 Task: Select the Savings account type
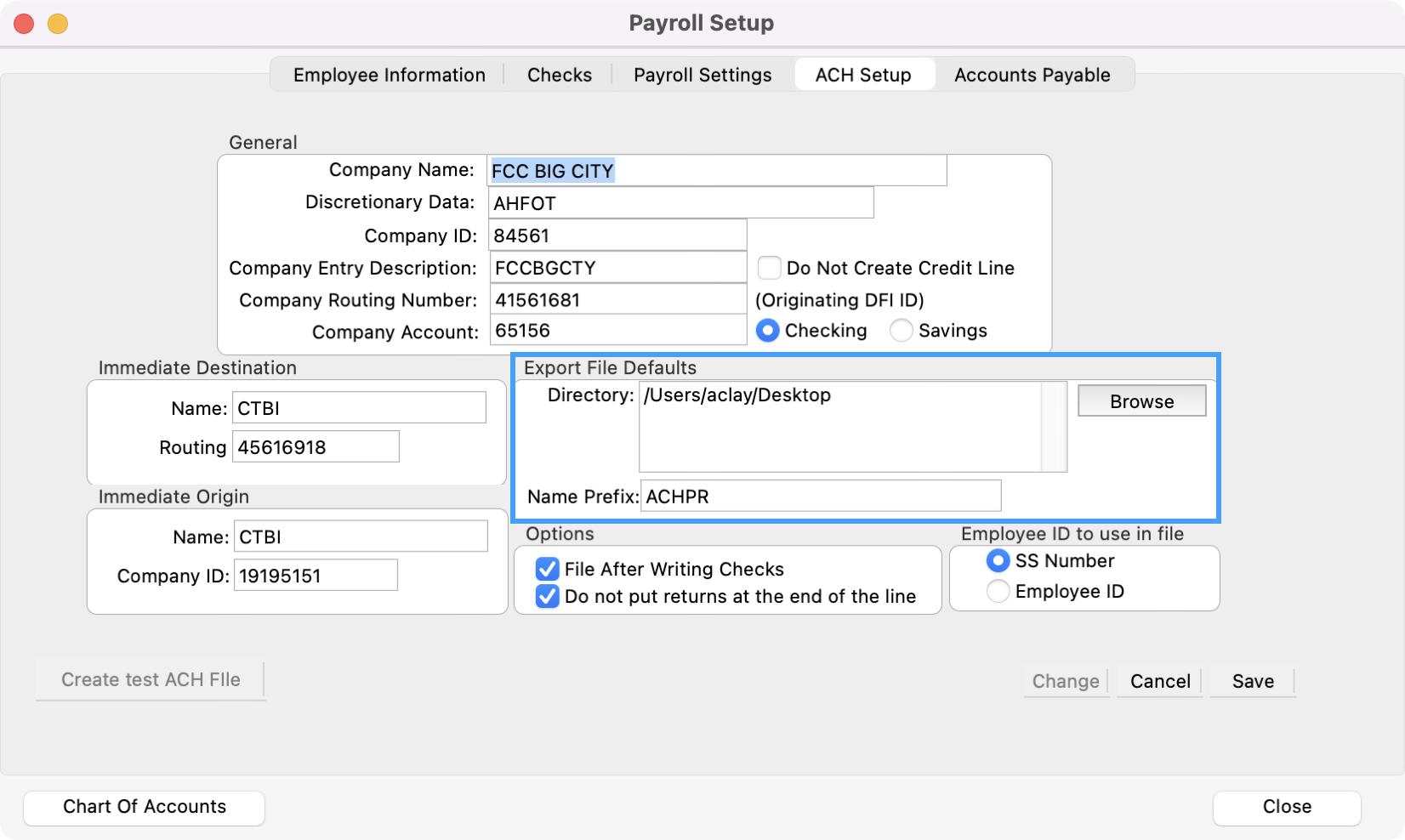[901, 331]
